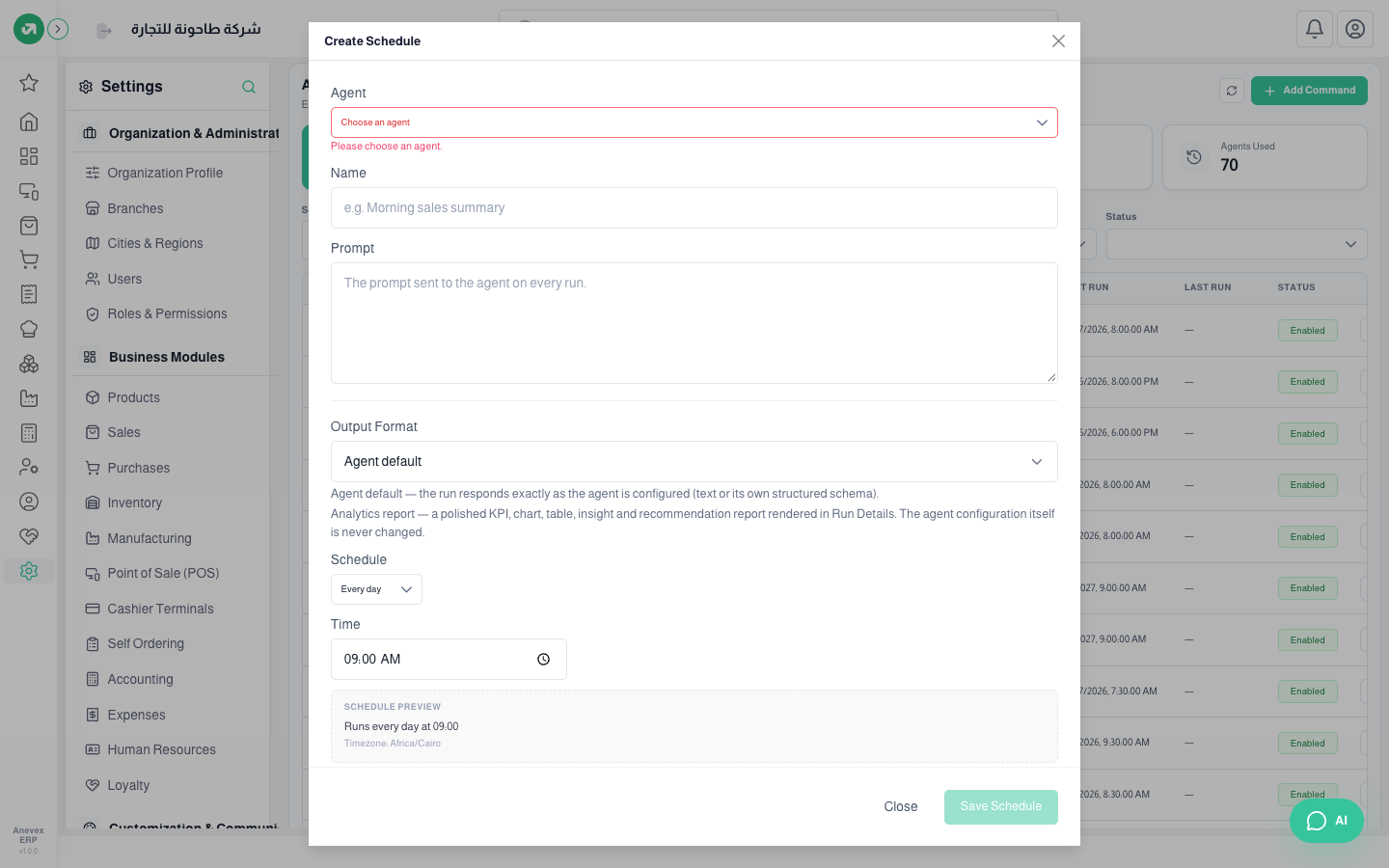Focus the Name input field

tap(694, 207)
